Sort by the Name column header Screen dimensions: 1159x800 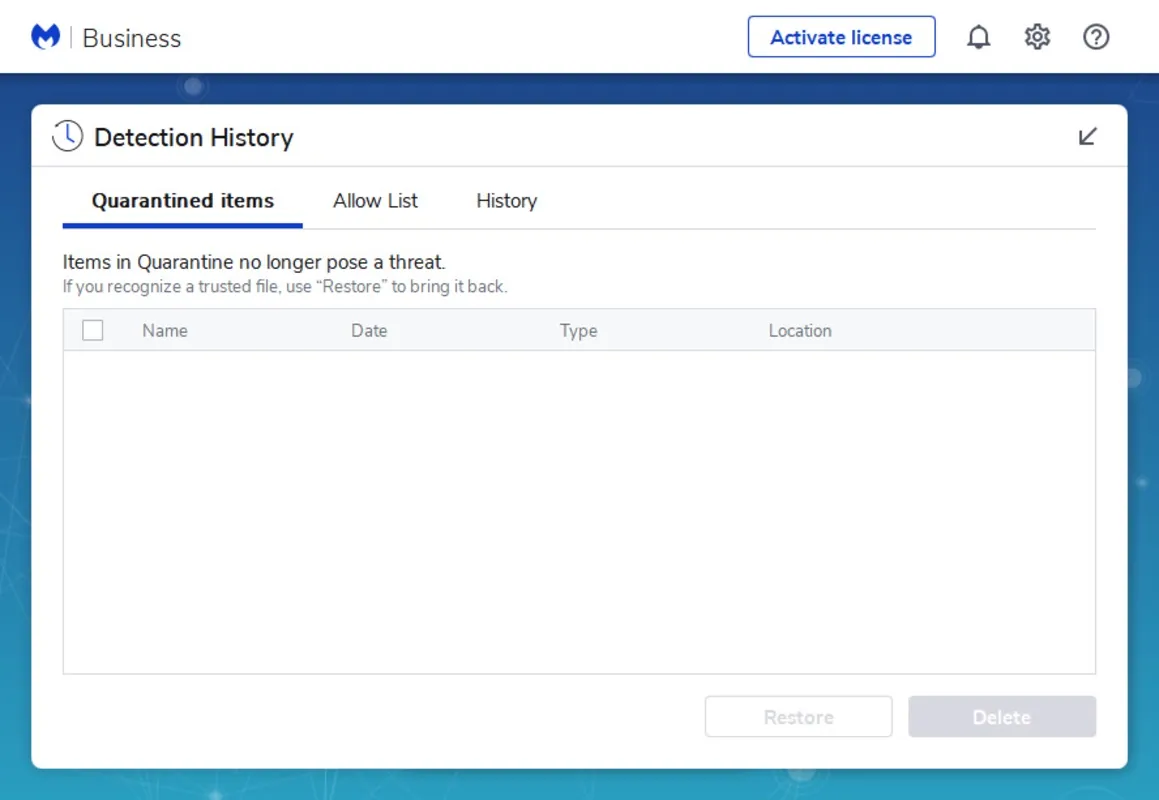[165, 330]
